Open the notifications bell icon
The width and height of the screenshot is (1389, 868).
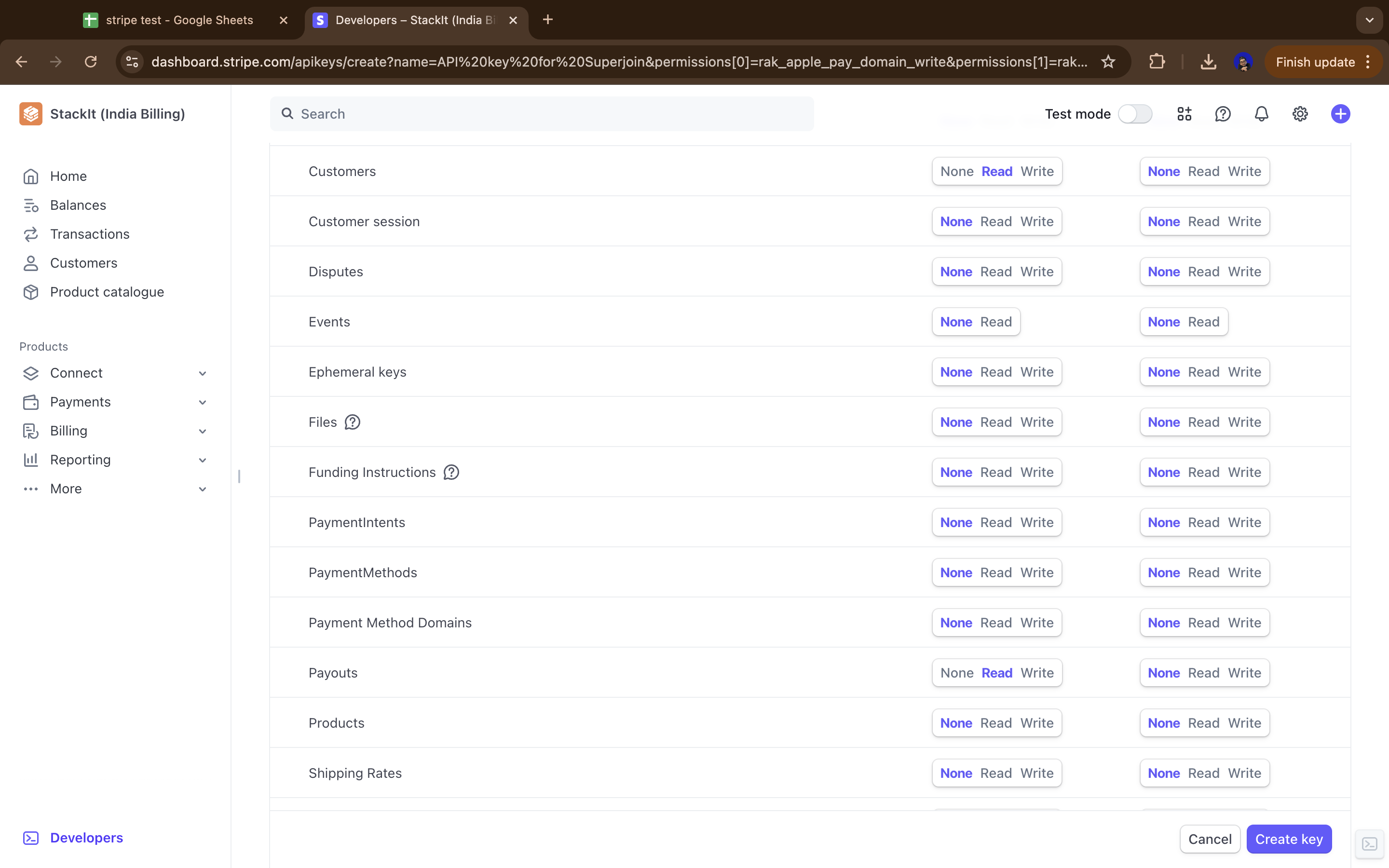click(x=1261, y=114)
